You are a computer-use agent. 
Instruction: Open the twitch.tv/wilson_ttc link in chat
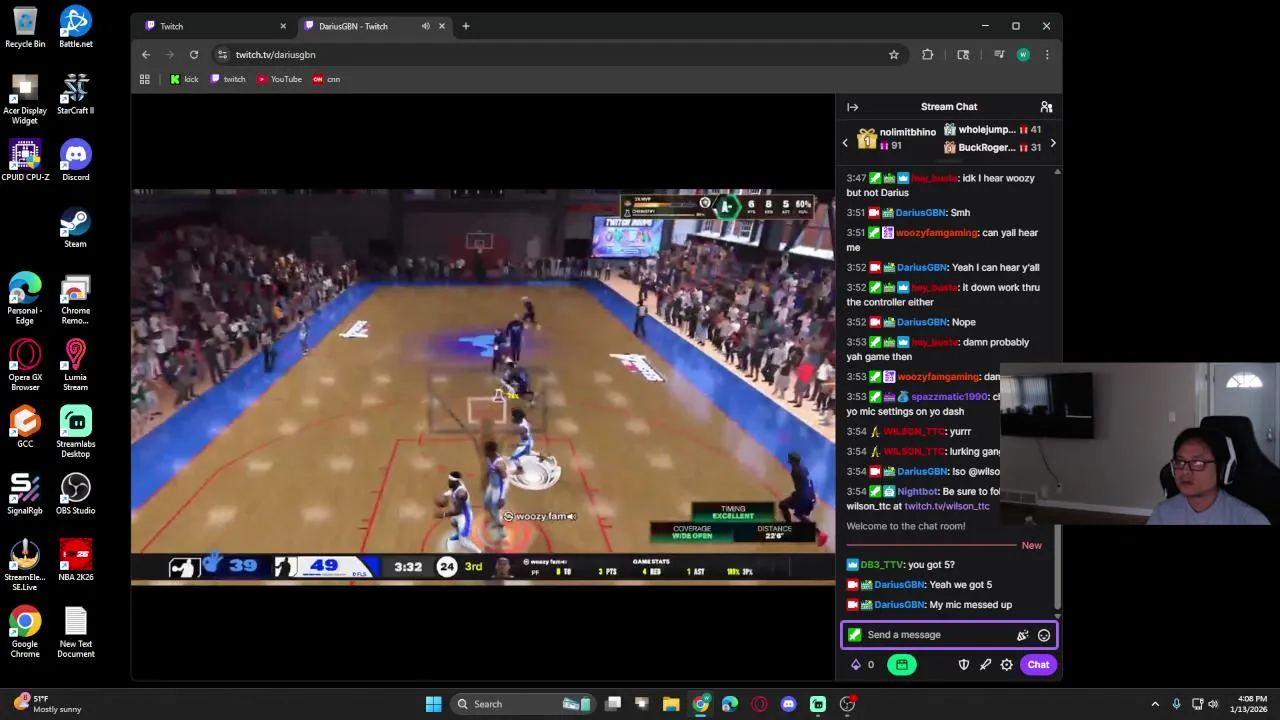coord(946,506)
